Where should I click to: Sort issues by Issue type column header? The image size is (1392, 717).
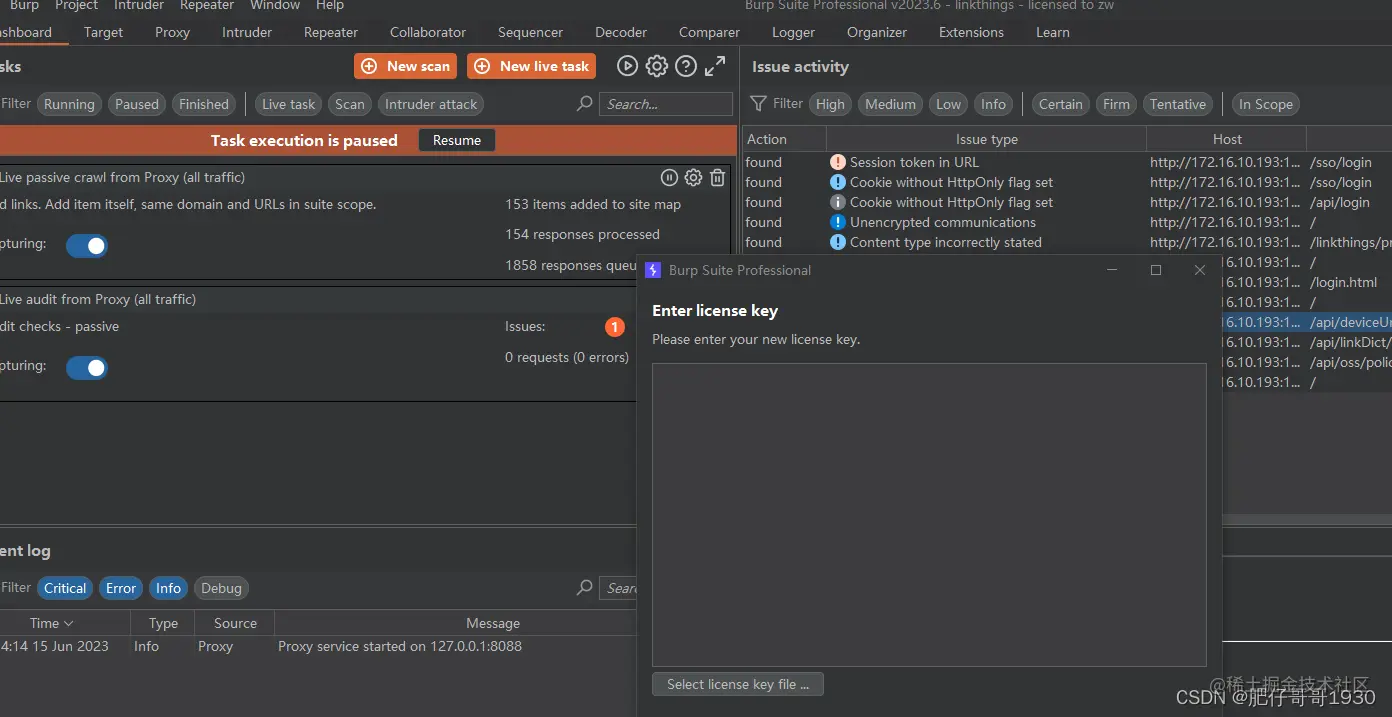tap(986, 139)
